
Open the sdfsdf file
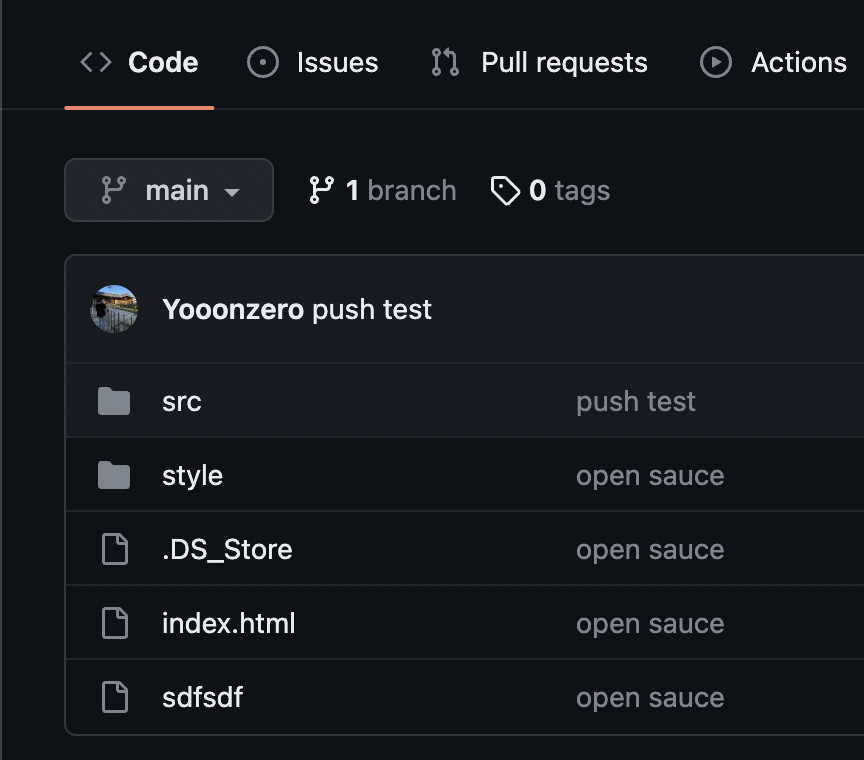tap(202, 698)
